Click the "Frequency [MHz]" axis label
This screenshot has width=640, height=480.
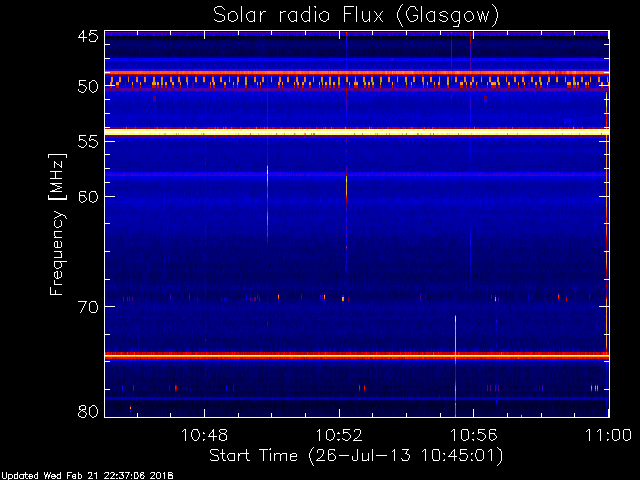click(x=57, y=224)
